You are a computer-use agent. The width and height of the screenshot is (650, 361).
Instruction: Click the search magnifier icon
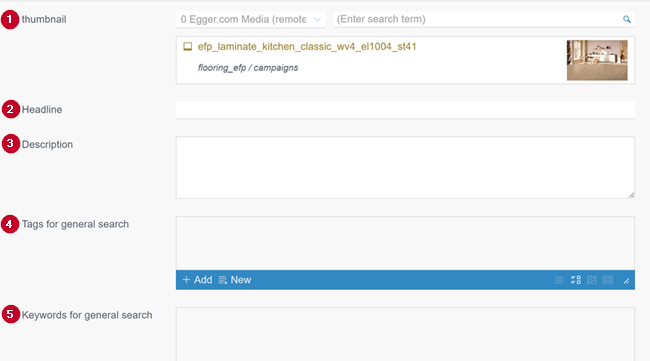coord(626,19)
